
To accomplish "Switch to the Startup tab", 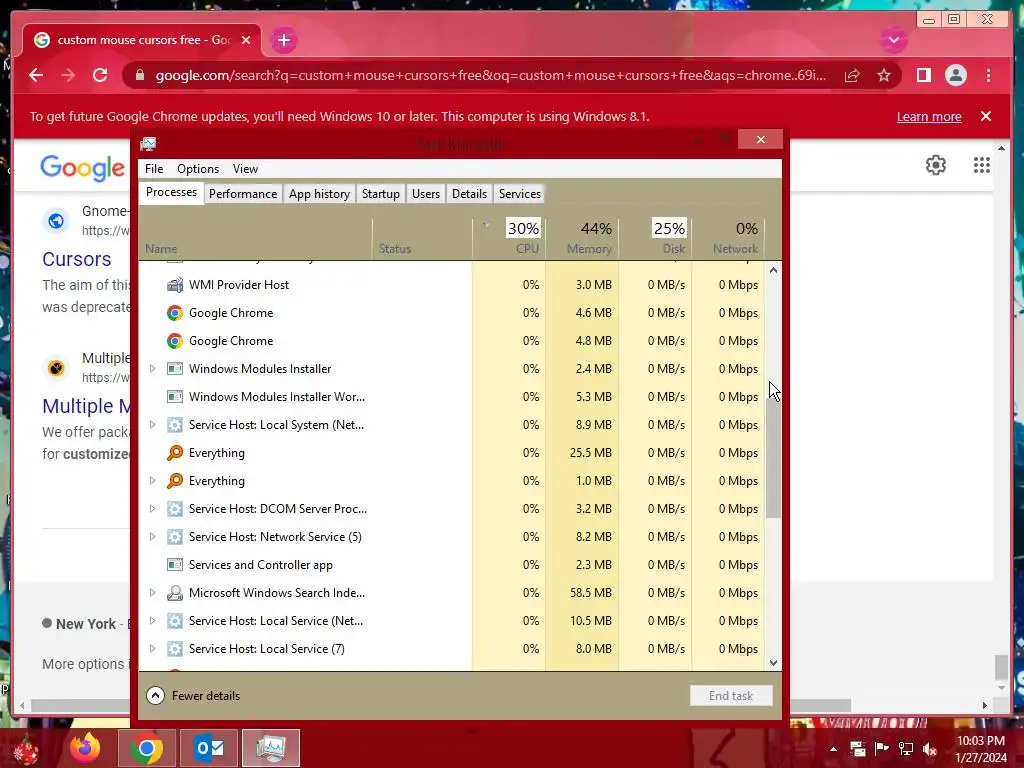I will 381,194.
